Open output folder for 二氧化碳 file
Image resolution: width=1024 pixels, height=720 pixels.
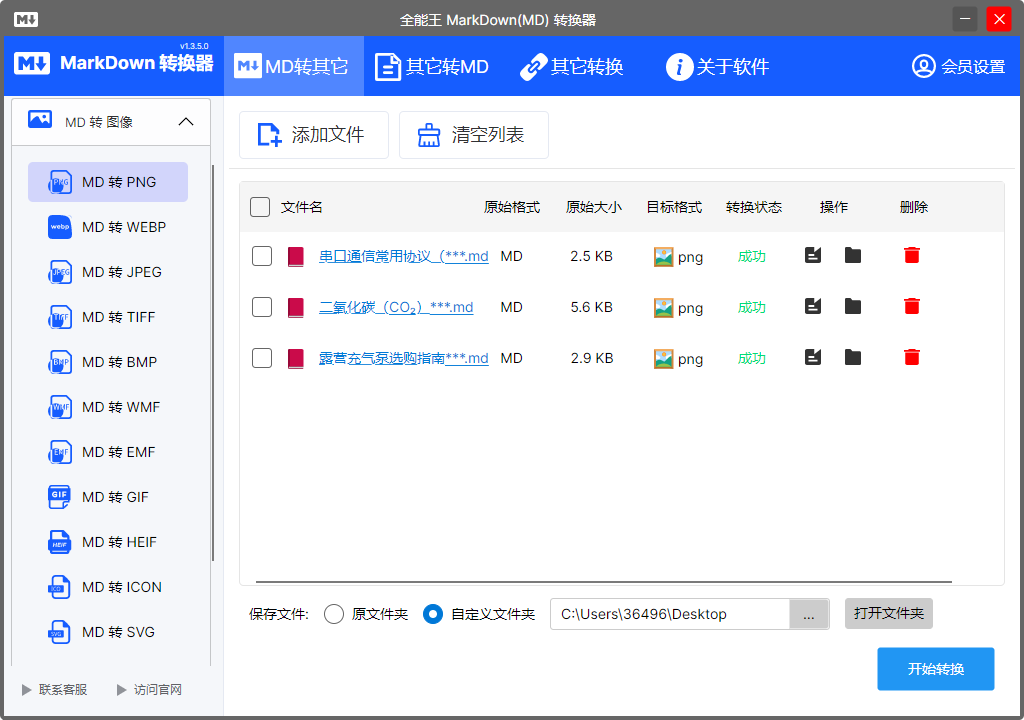[x=853, y=306]
